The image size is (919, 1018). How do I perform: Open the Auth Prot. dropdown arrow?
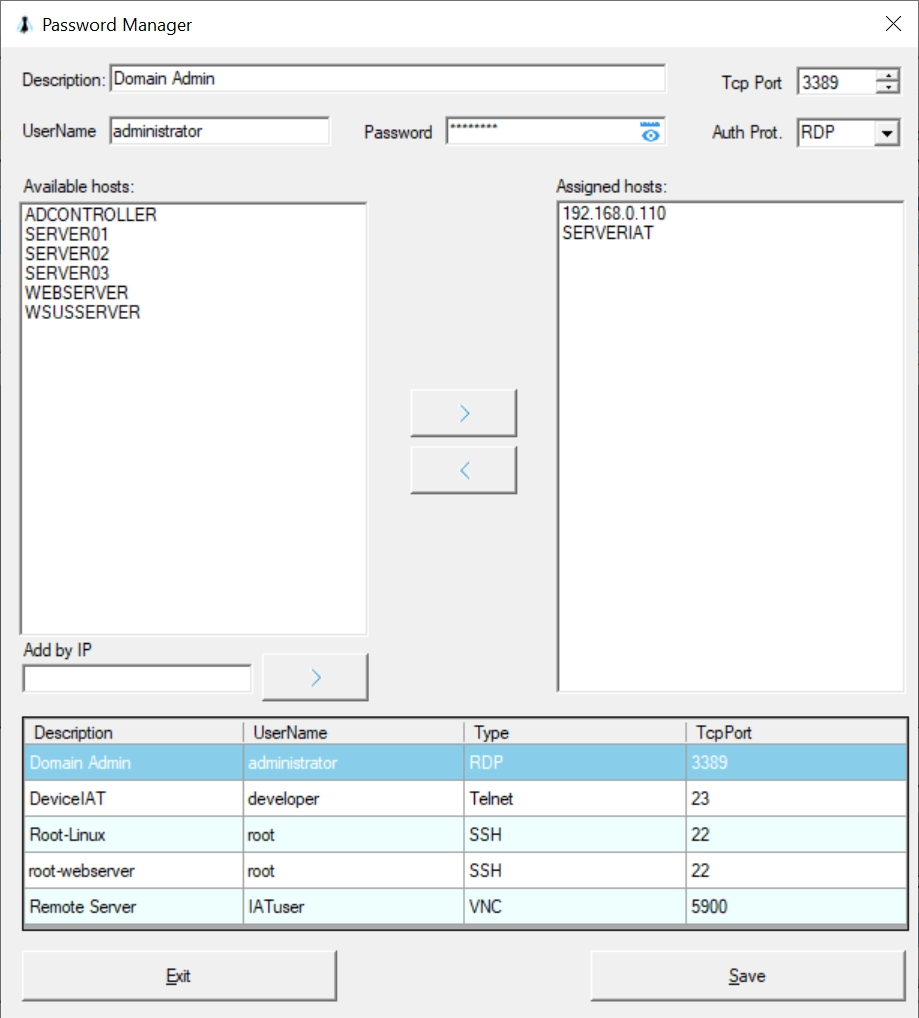point(887,133)
